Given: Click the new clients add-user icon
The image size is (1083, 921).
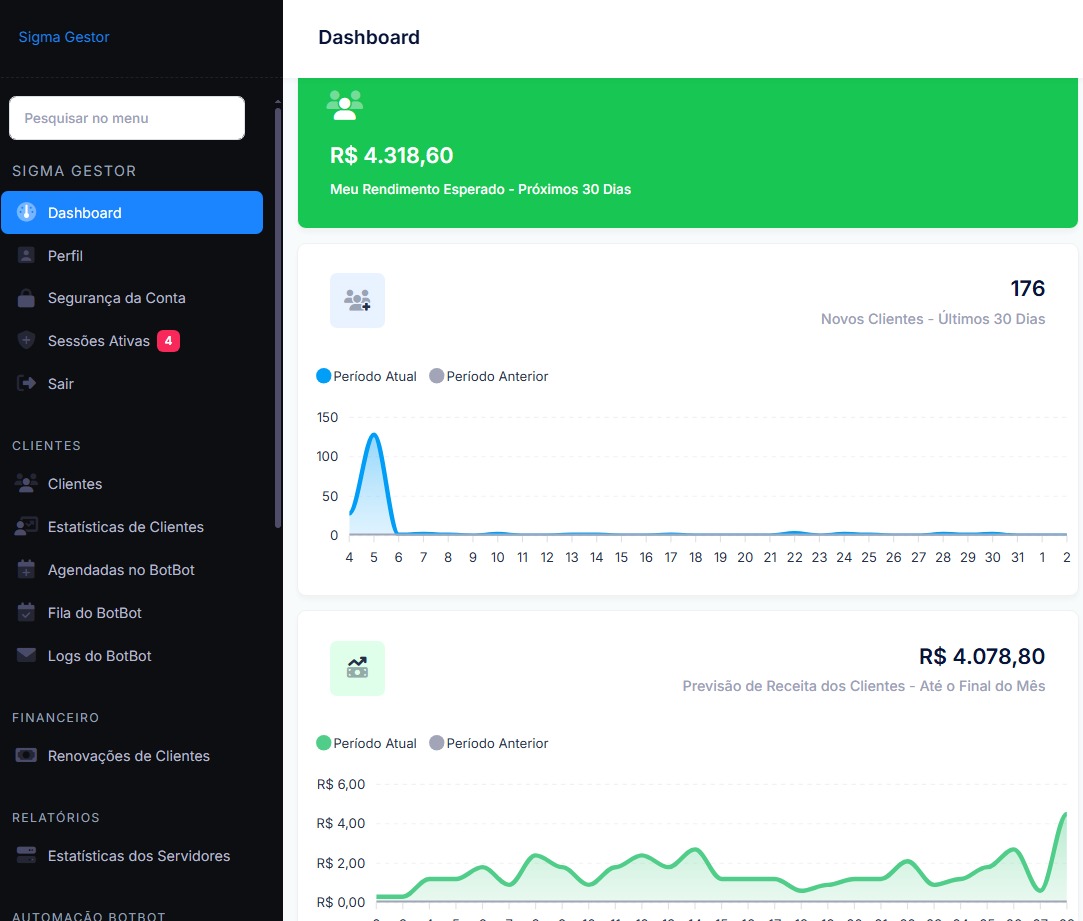Looking at the screenshot, I should pyautogui.click(x=357, y=300).
